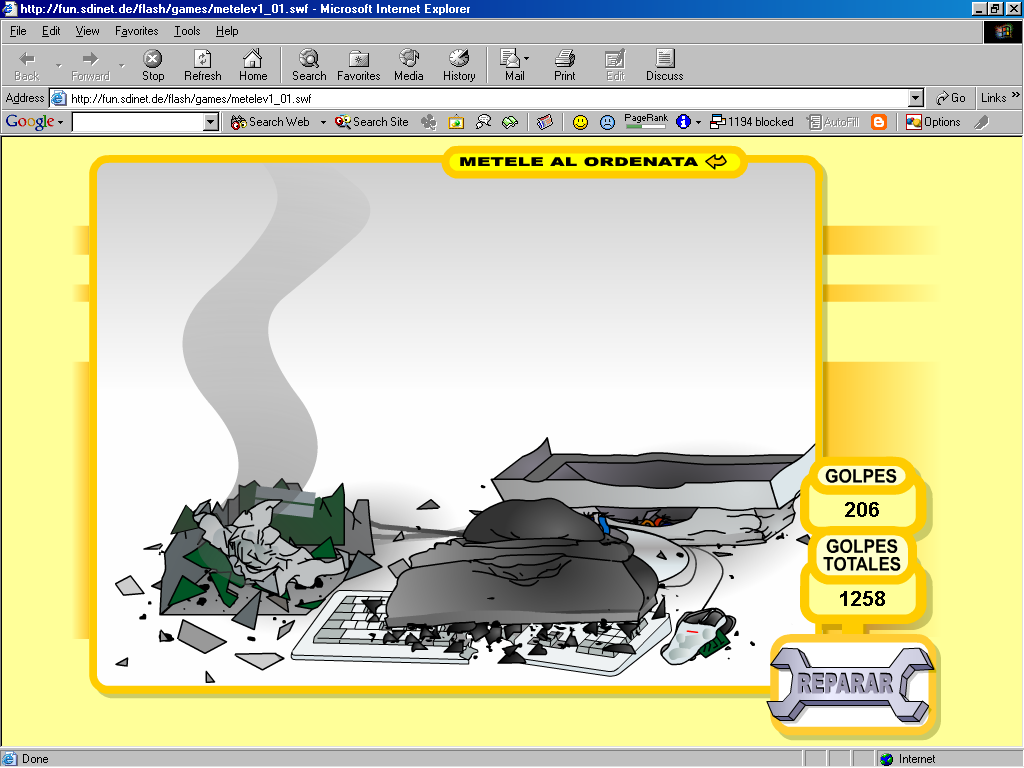Click the Go button

tap(951, 98)
